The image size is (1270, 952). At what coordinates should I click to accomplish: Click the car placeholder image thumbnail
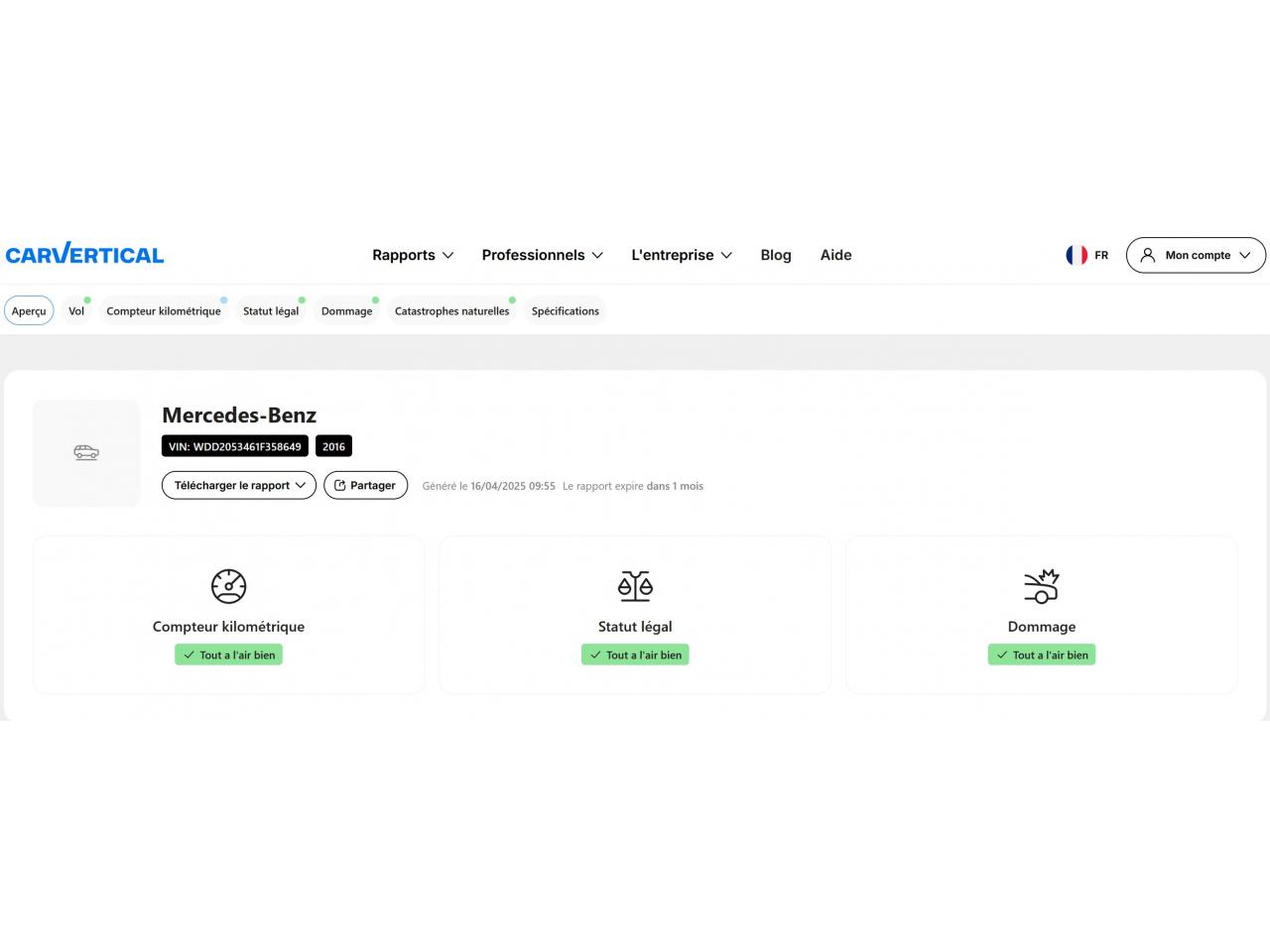(x=86, y=453)
